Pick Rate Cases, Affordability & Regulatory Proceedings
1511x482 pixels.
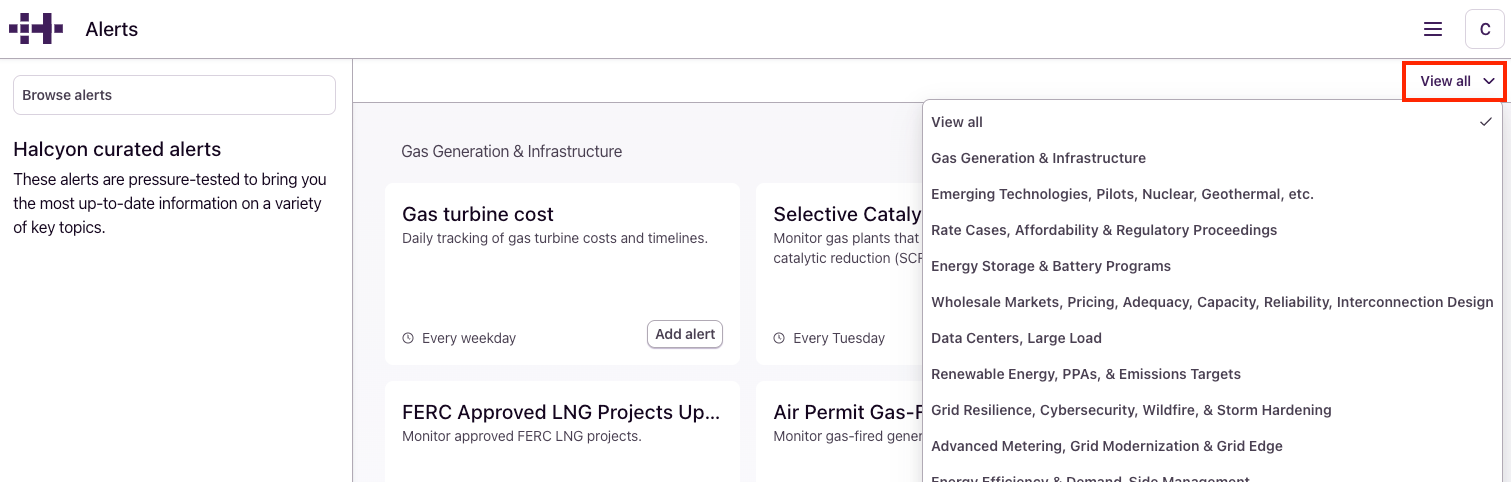tap(1212, 230)
